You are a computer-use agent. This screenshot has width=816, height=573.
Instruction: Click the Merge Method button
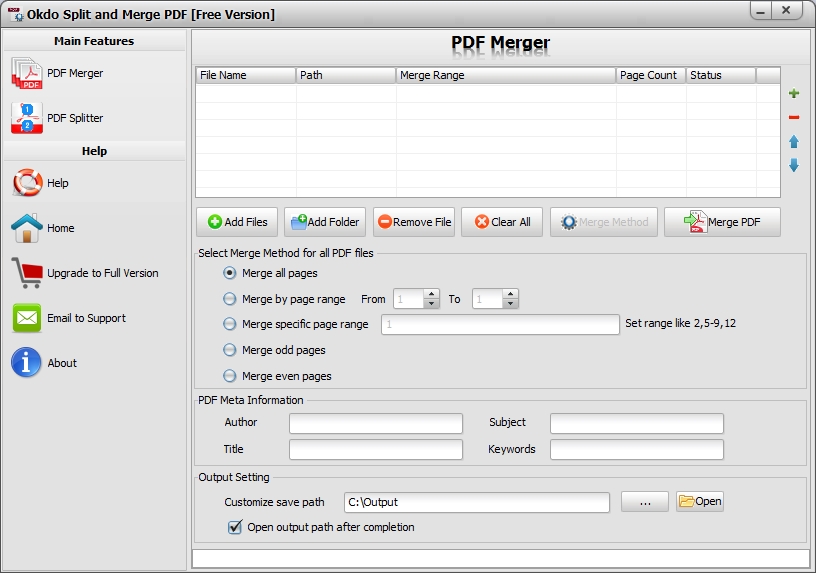[604, 222]
